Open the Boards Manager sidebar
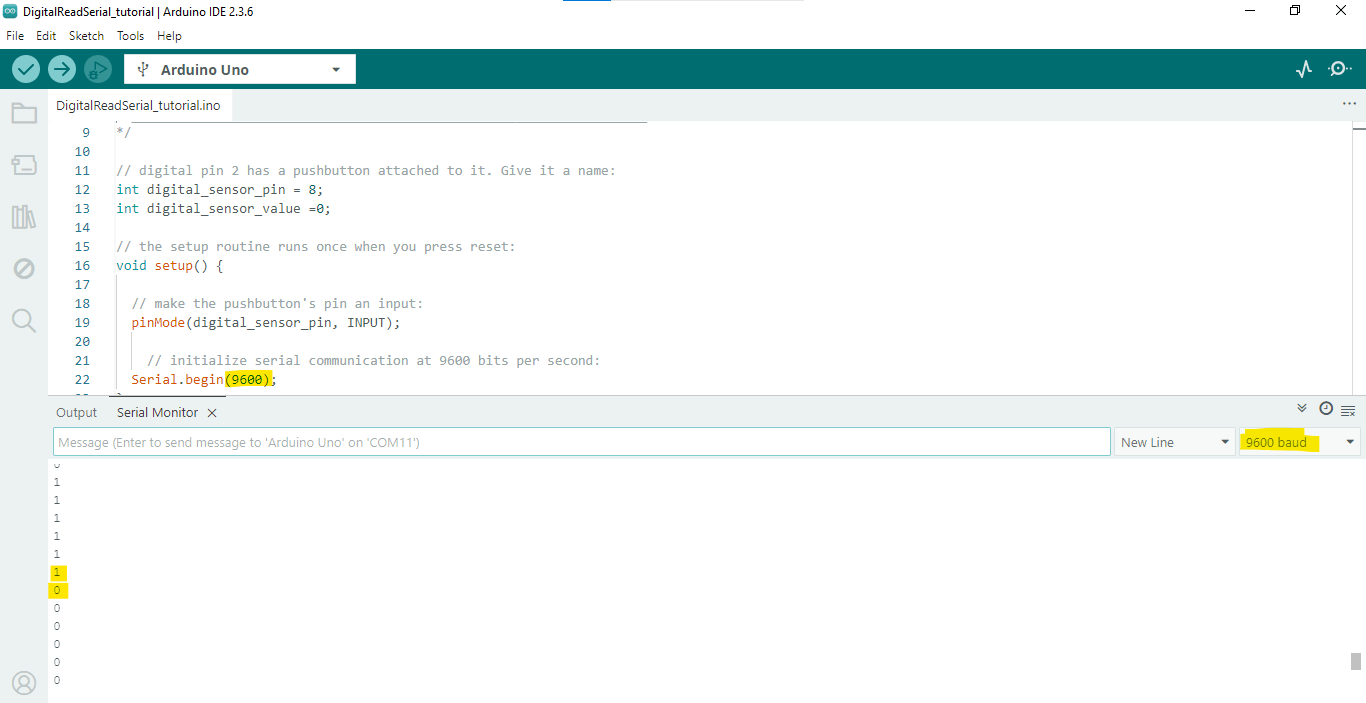This screenshot has height=703, width=1366. (x=24, y=165)
